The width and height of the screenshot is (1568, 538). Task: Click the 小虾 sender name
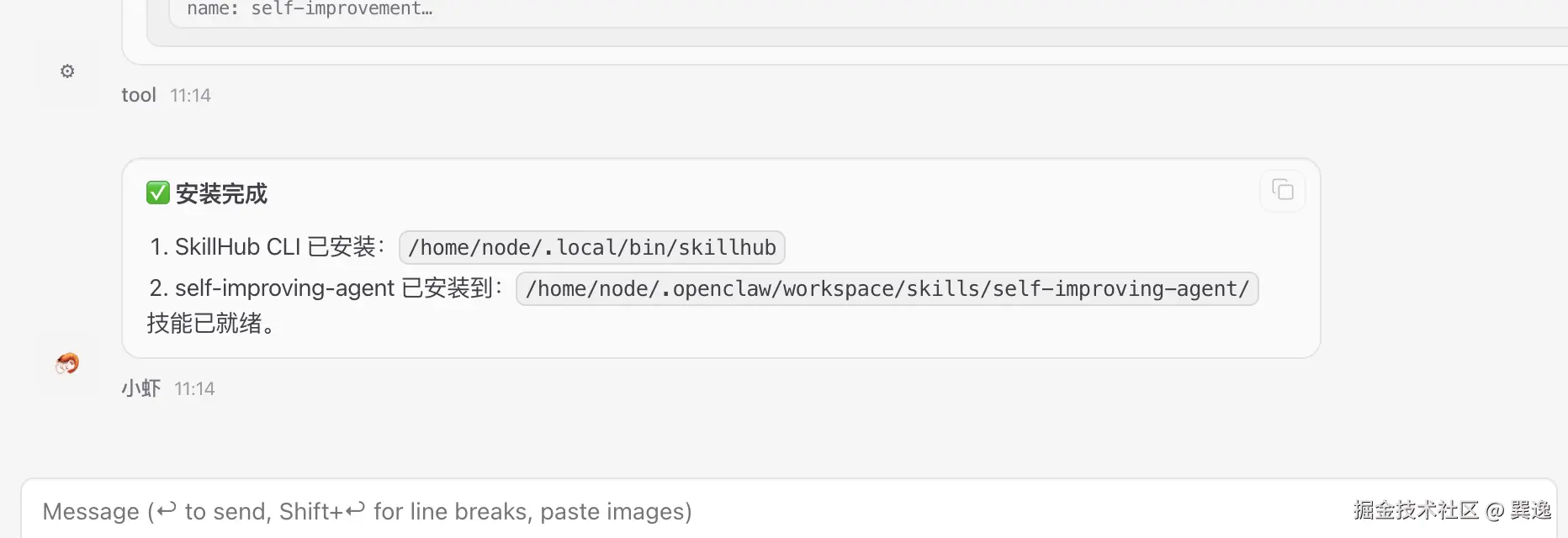(140, 388)
